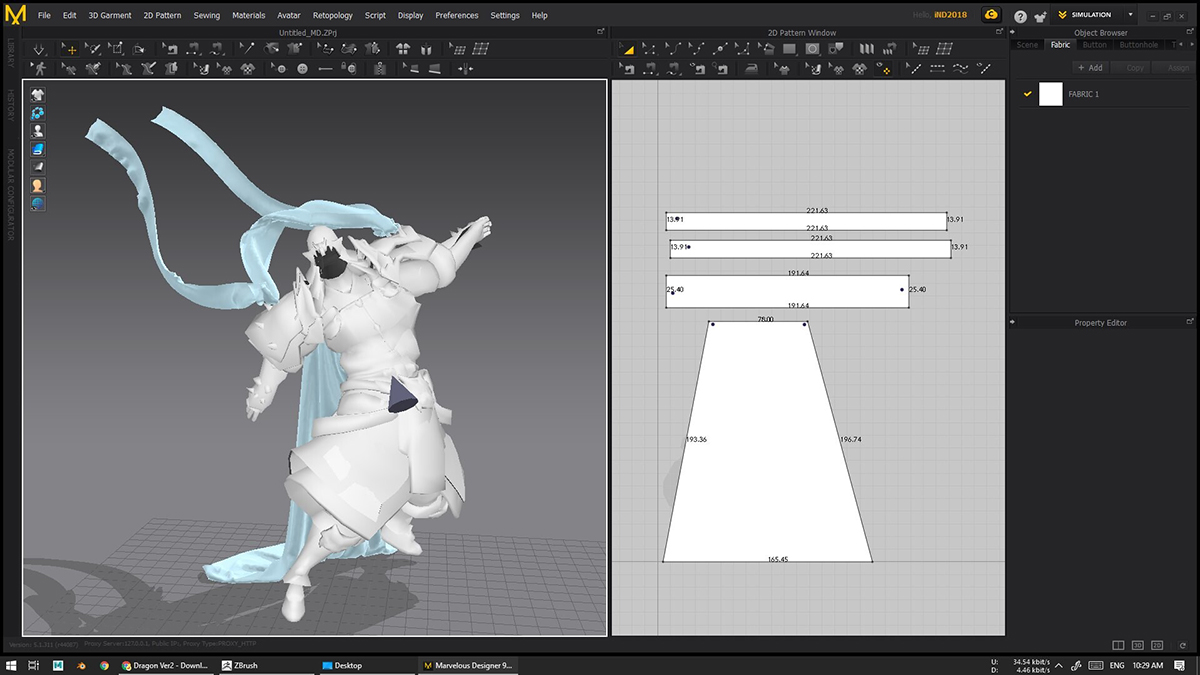
Task: Open the Sewing menu
Action: point(207,16)
